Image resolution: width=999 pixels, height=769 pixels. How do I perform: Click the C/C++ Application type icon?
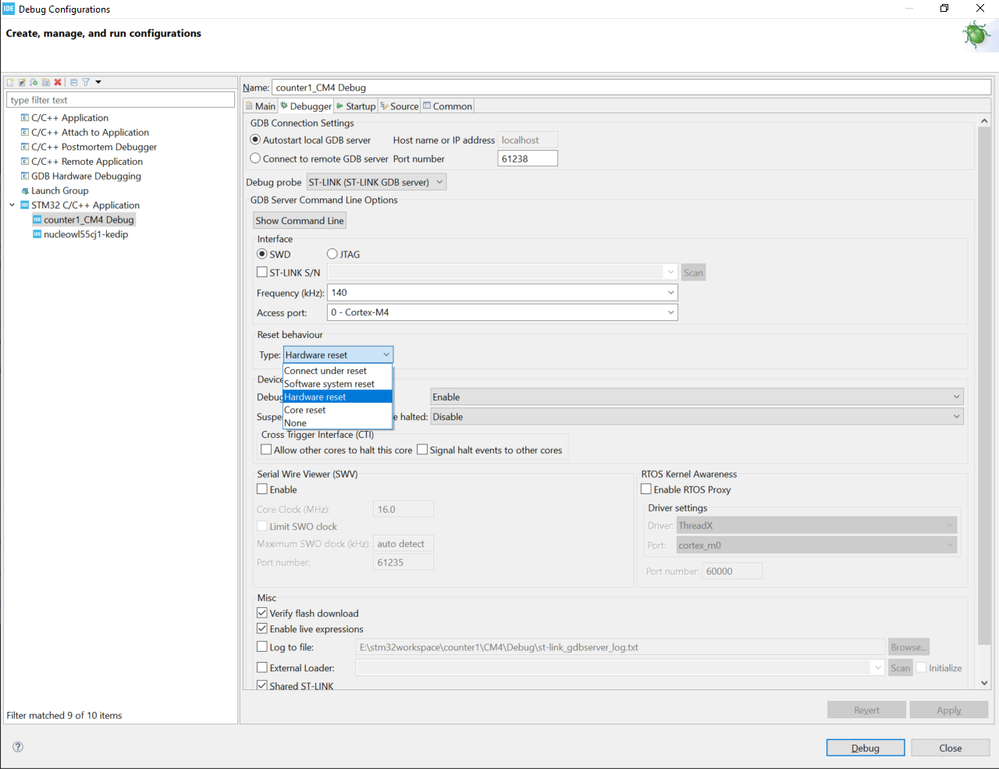(25, 118)
